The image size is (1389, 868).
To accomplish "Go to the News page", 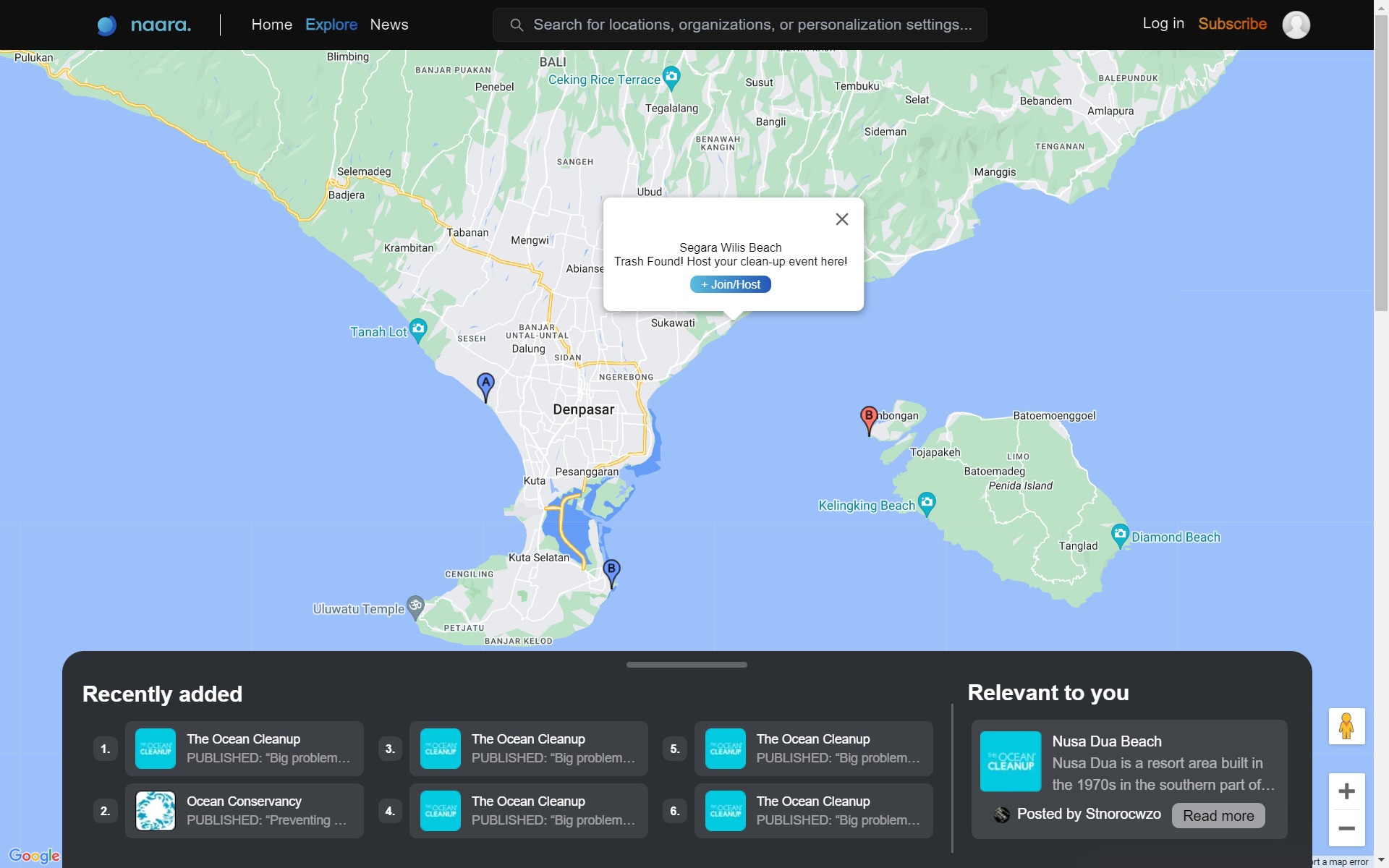I will pyautogui.click(x=388, y=25).
